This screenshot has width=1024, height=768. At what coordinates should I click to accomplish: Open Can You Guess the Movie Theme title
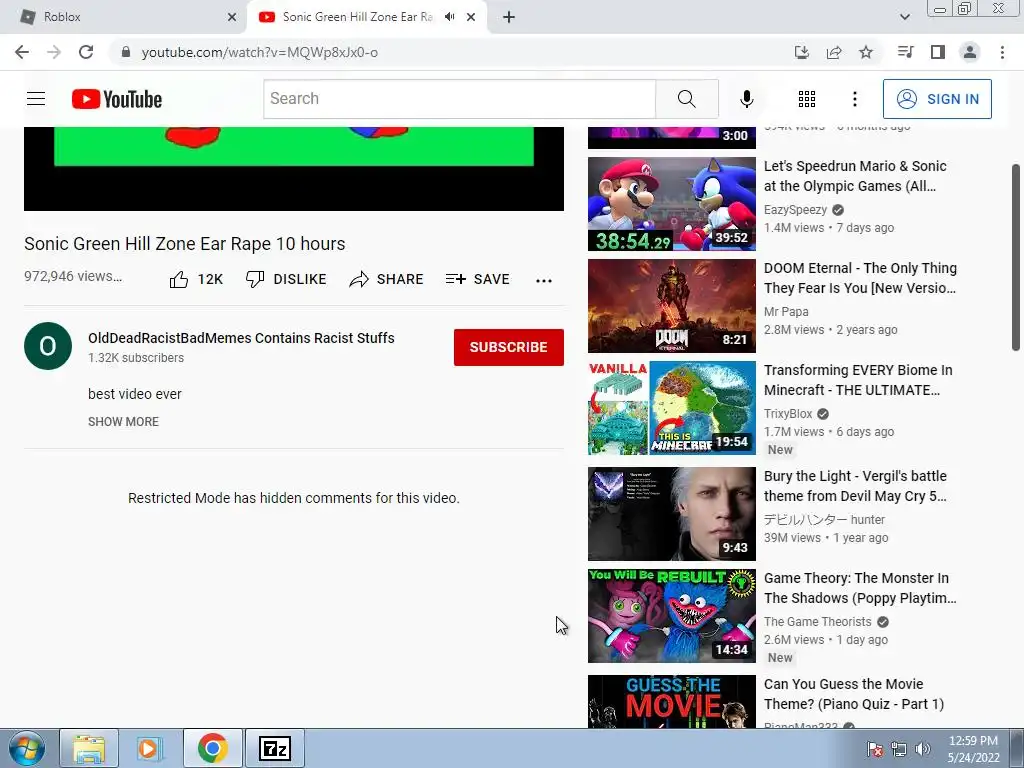point(854,694)
